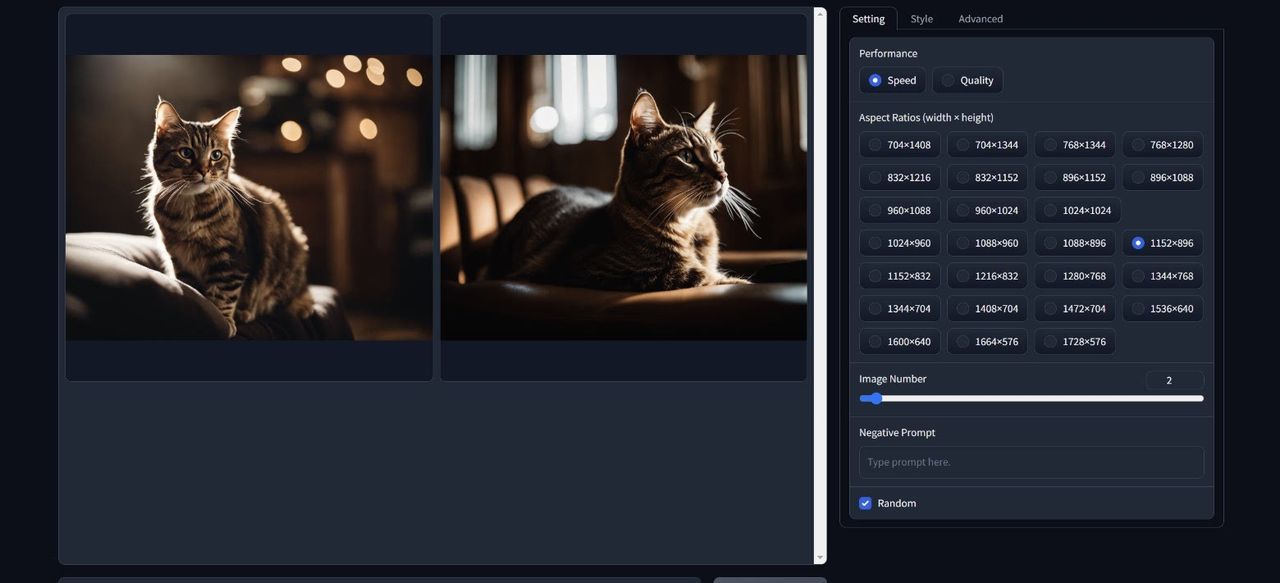Click the gallery scrollbar down arrow
1280x583 pixels.
coord(820,558)
